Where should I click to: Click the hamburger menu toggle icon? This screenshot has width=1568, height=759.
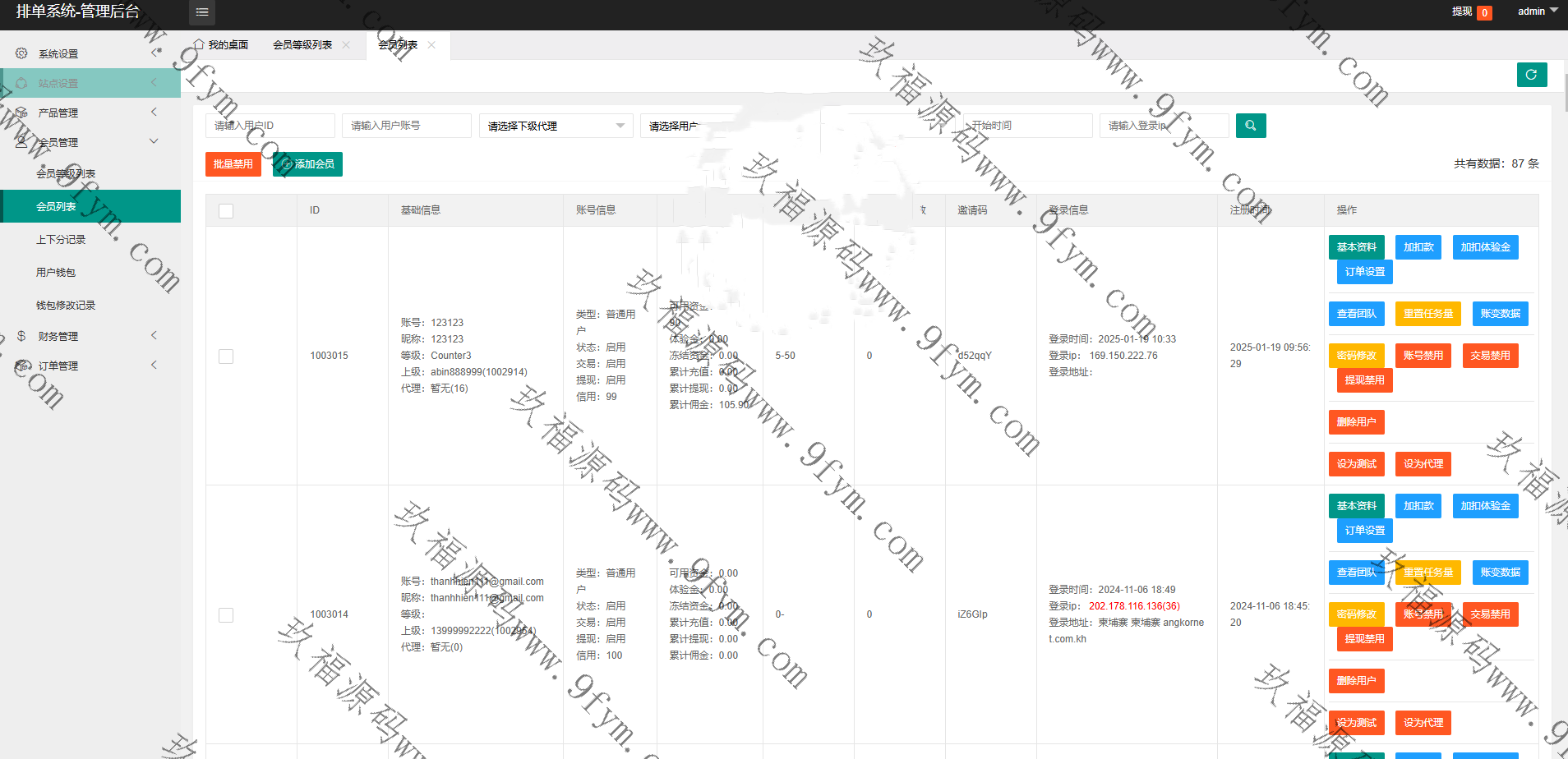click(x=201, y=12)
